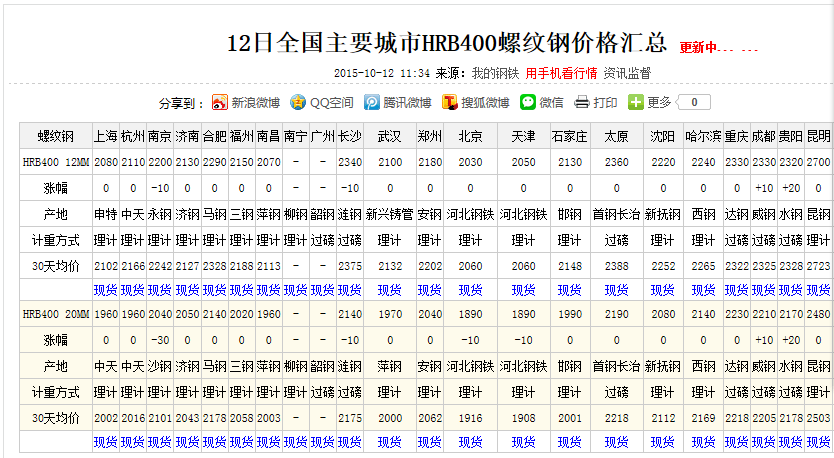
Task: Click the 12MM 现货 link under 哈尔滨
Action: tap(703, 290)
